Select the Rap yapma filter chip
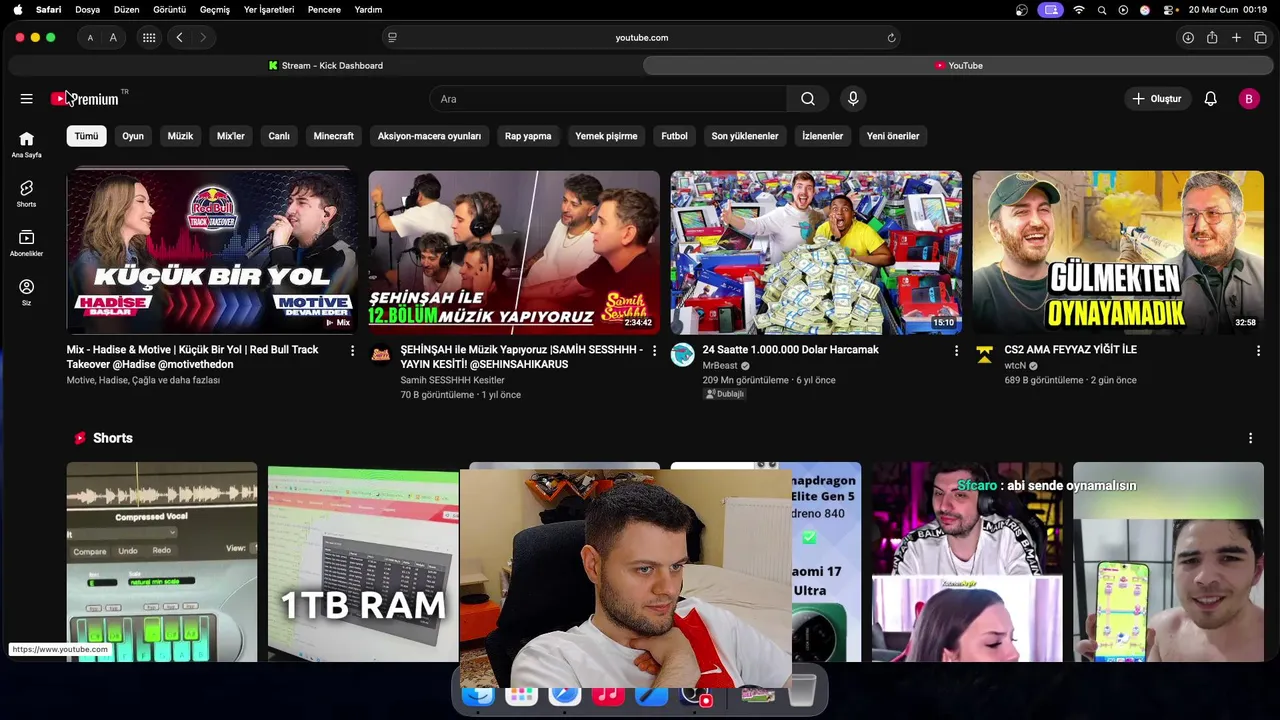This screenshot has width=1280, height=720. (528, 136)
